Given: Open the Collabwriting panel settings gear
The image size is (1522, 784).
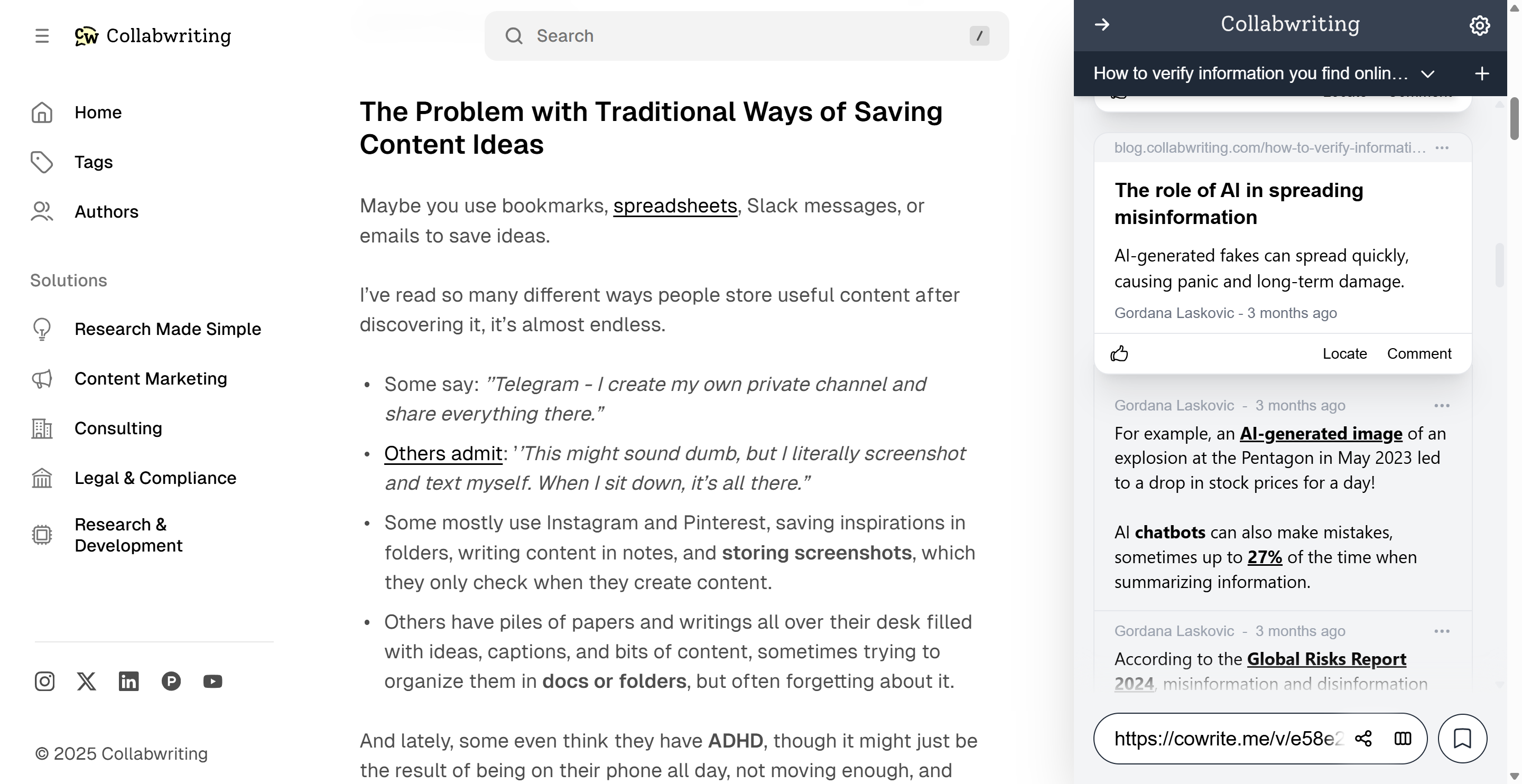Looking at the screenshot, I should click(x=1480, y=25).
